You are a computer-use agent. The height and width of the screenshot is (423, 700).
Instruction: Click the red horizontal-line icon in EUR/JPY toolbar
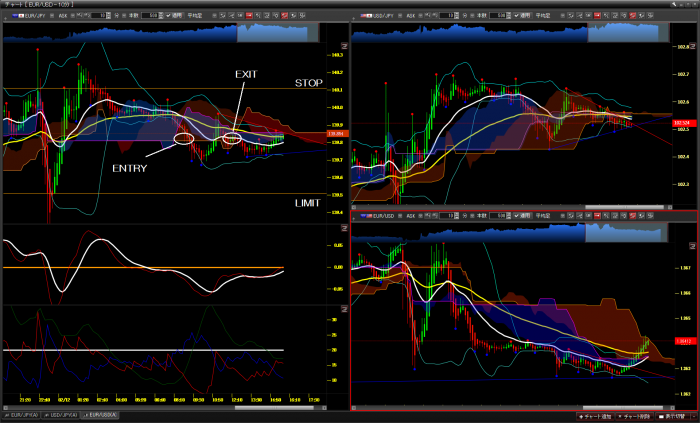point(249,16)
